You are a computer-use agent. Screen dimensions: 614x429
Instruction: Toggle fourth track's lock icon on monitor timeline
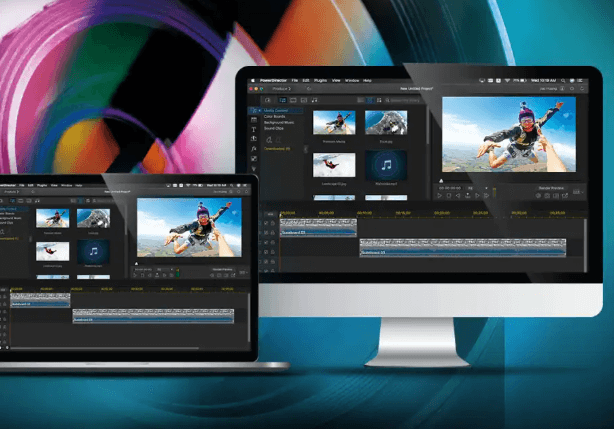[273, 252]
